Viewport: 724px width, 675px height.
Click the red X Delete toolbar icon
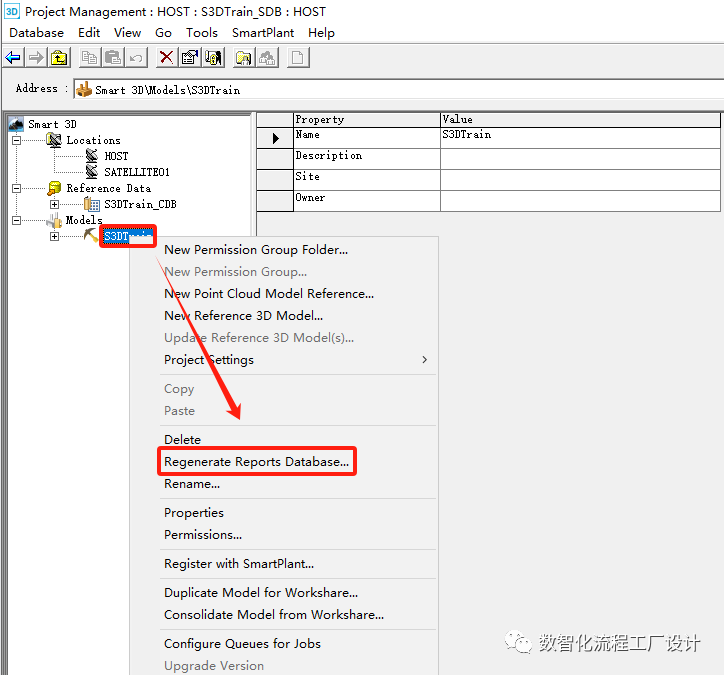167,58
